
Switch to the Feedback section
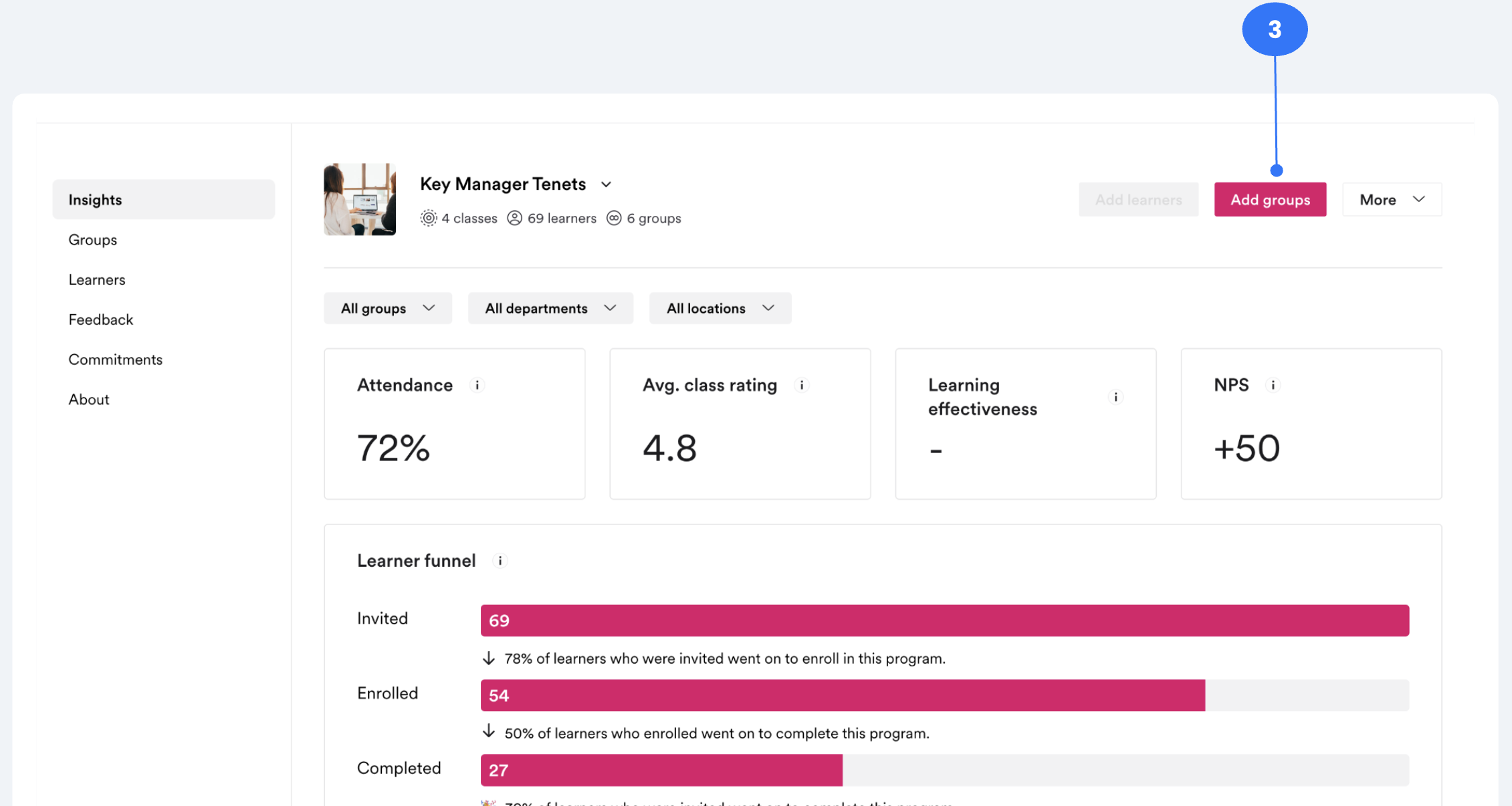point(101,319)
